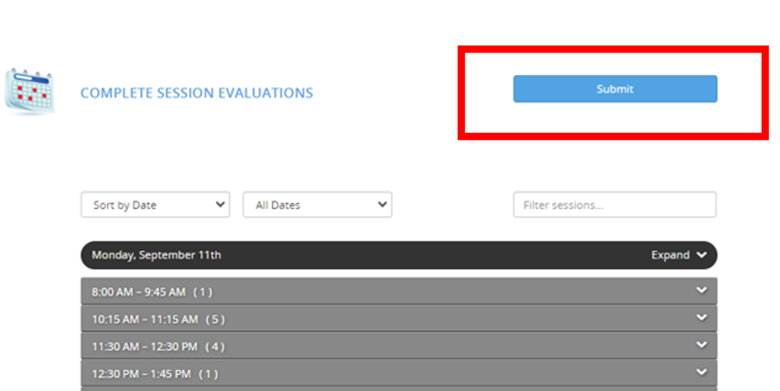This screenshot has height=391, width=780.
Task: Expand the 12:30 PM – 1:45 PM row
Action: [x=399, y=374]
